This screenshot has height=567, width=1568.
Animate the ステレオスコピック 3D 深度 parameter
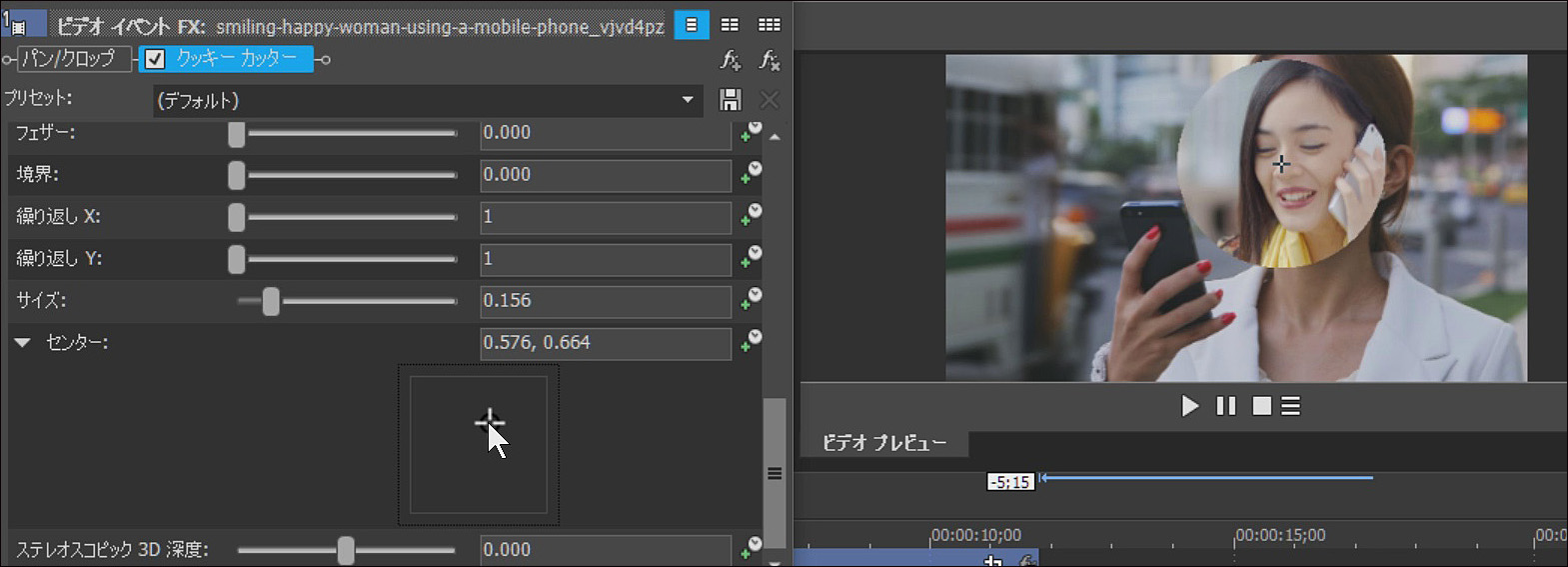tap(751, 549)
